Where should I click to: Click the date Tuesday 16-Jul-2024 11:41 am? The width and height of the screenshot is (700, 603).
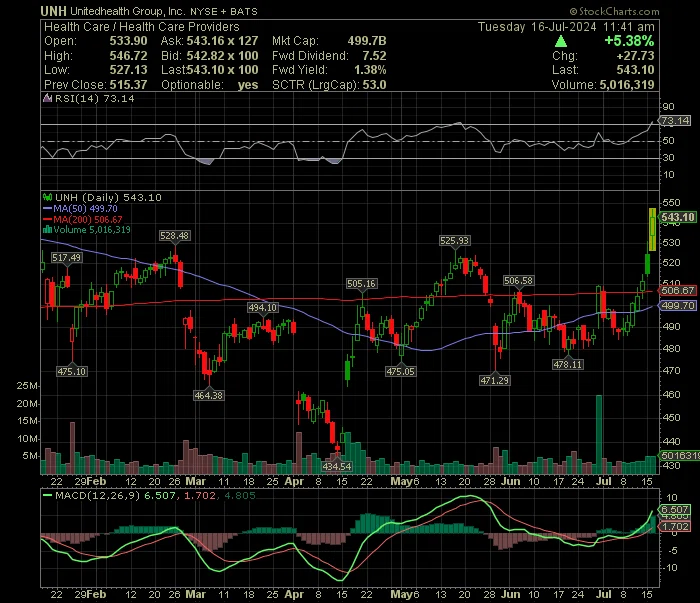click(566, 27)
